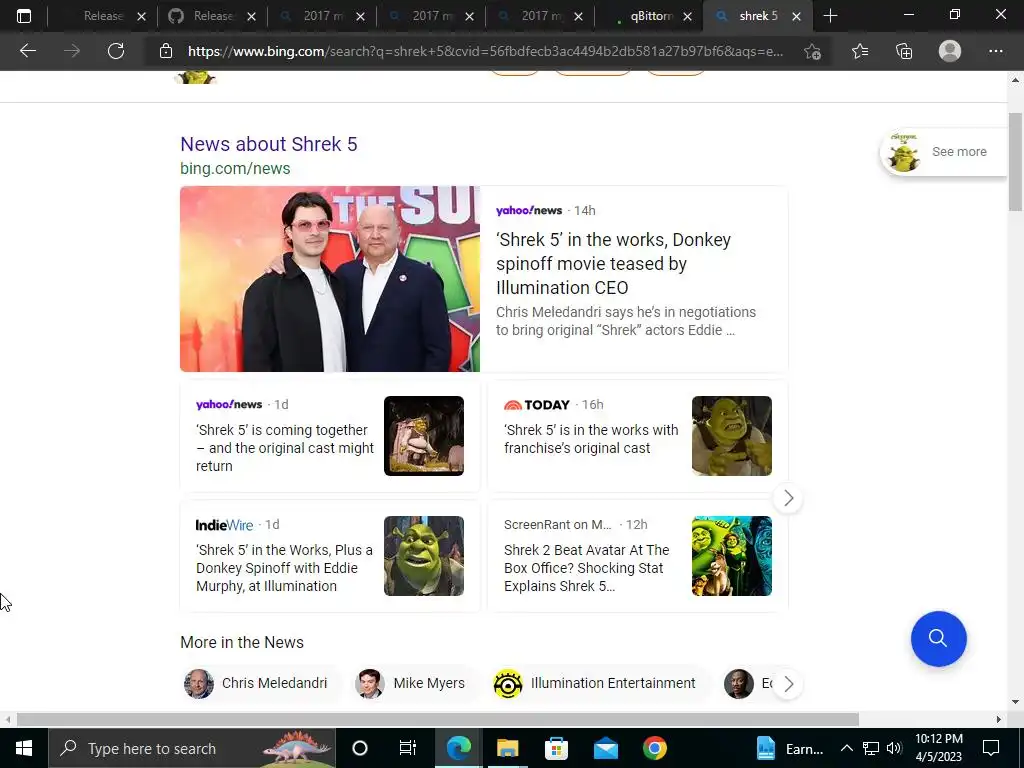Click the Type here to search box
This screenshot has height=768, width=1024.
coord(191,748)
